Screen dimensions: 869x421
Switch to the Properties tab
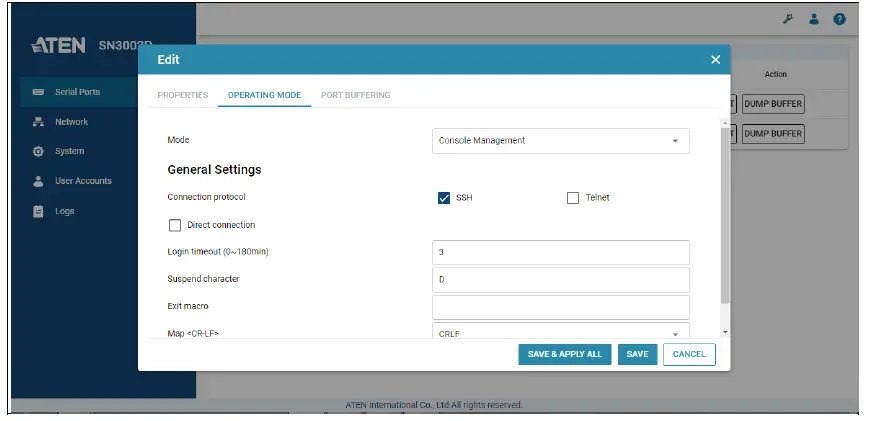(x=183, y=95)
